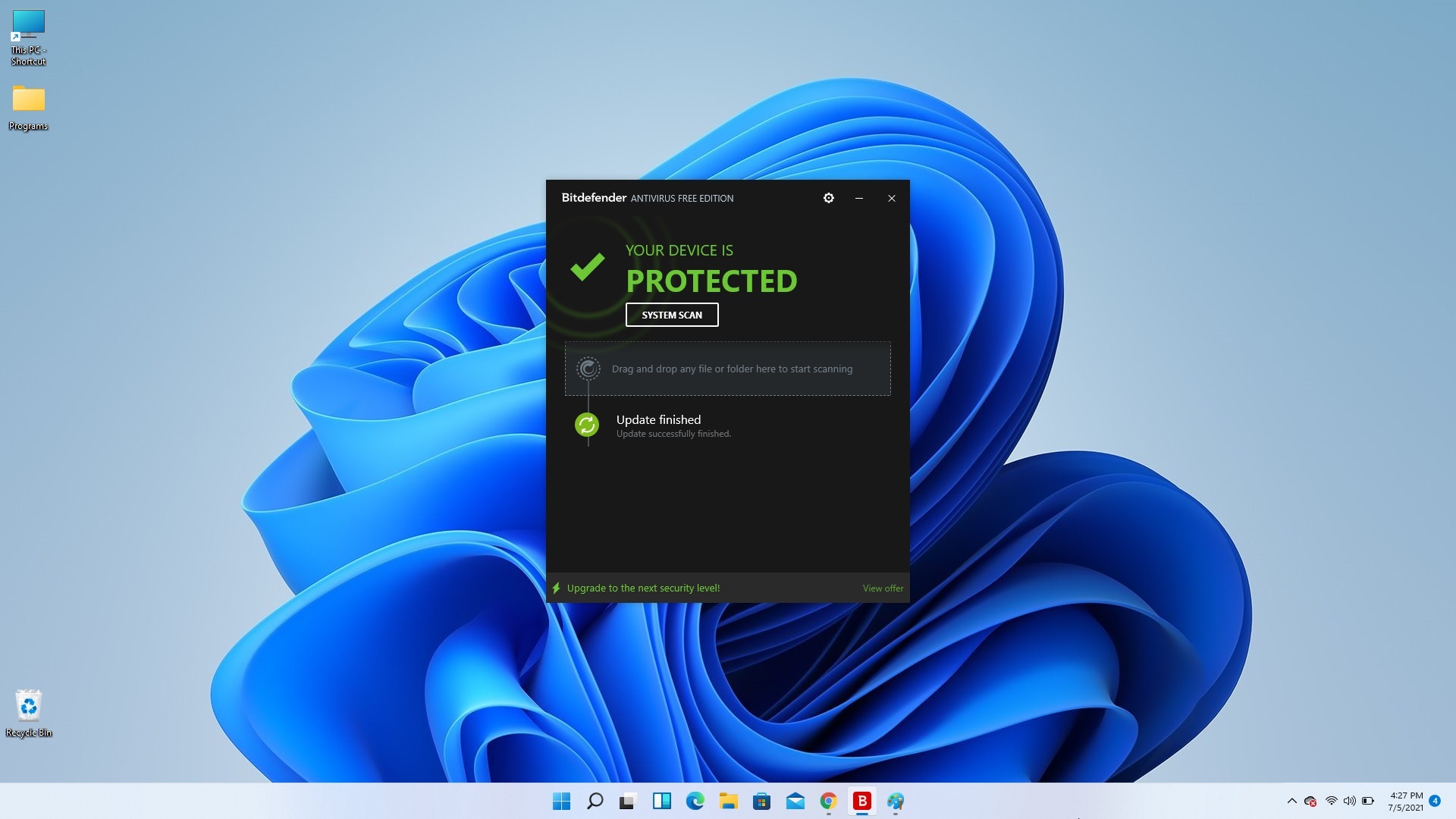Select Recycle Bin on desktop

coord(29,713)
